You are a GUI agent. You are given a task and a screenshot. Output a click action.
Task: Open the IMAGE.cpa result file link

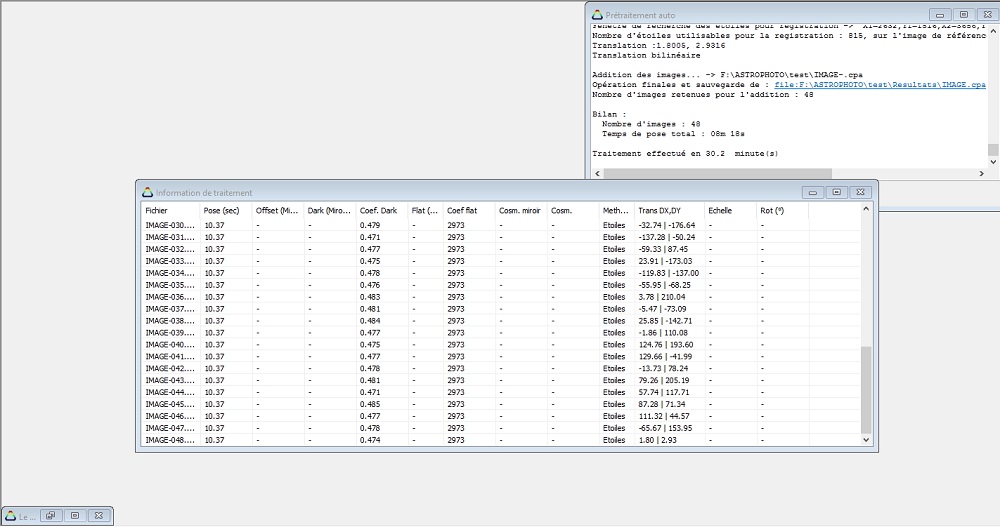(880, 85)
